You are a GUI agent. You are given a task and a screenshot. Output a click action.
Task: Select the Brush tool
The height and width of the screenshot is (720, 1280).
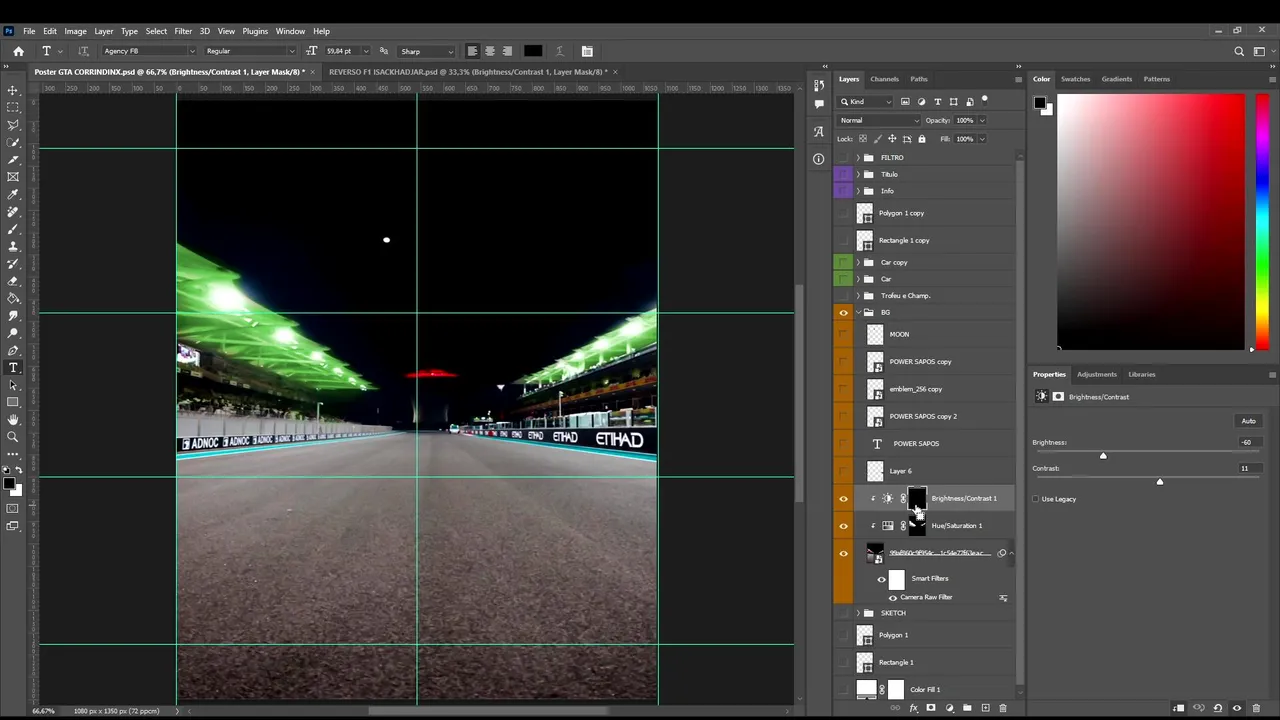point(13,229)
